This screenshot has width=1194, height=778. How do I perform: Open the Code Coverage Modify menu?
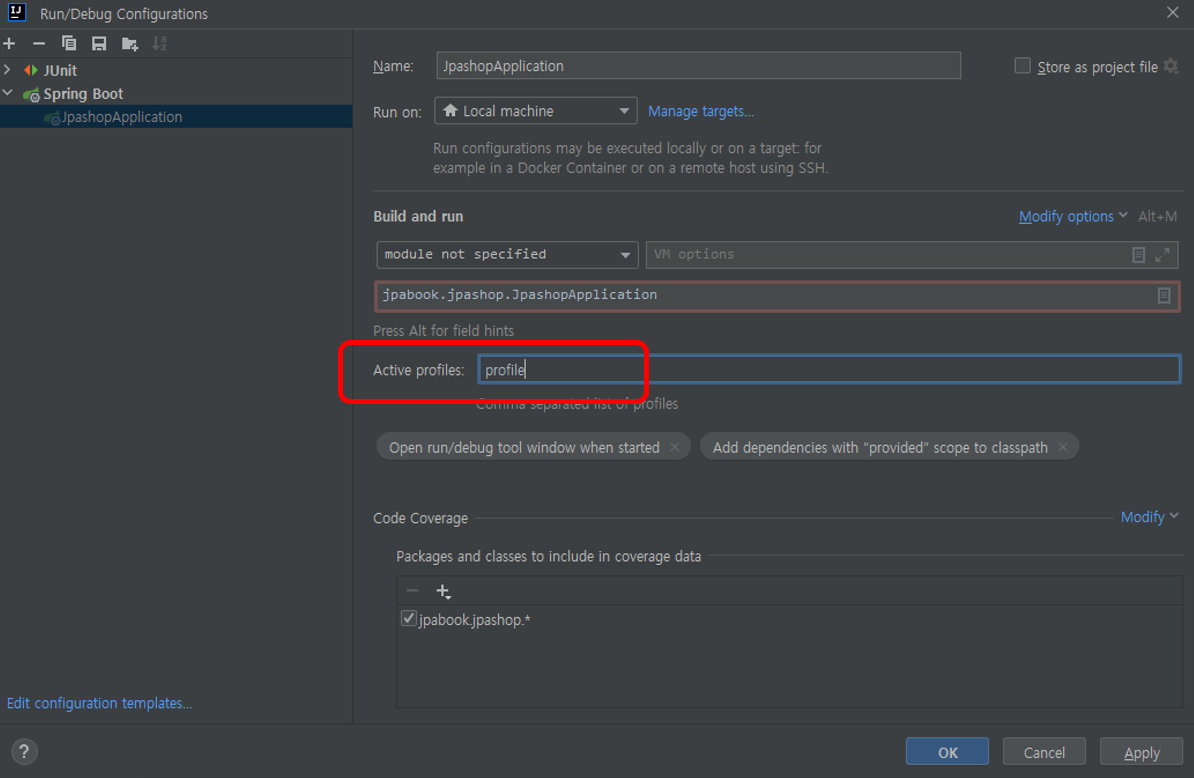1149,517
